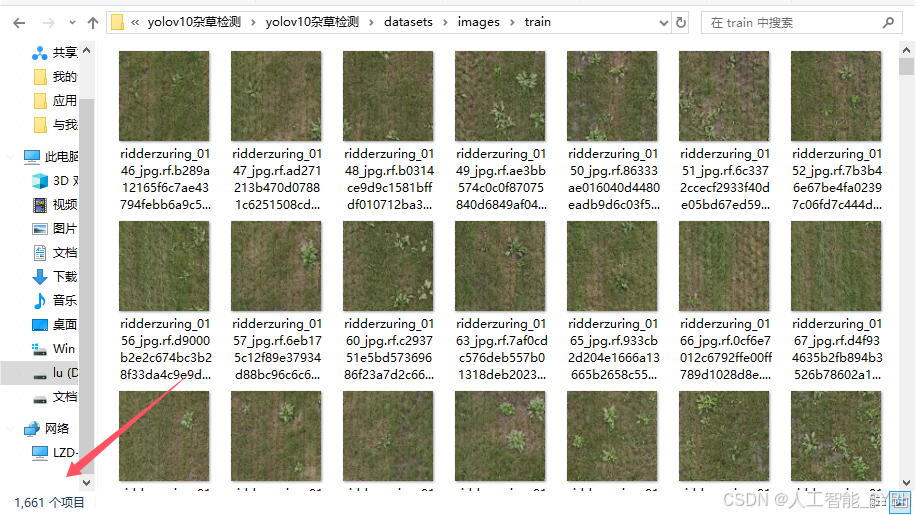
Task: Select thumbnail ridderzuring_0165_jpg.rf.933cb
Action: click(x=612, y=266)
